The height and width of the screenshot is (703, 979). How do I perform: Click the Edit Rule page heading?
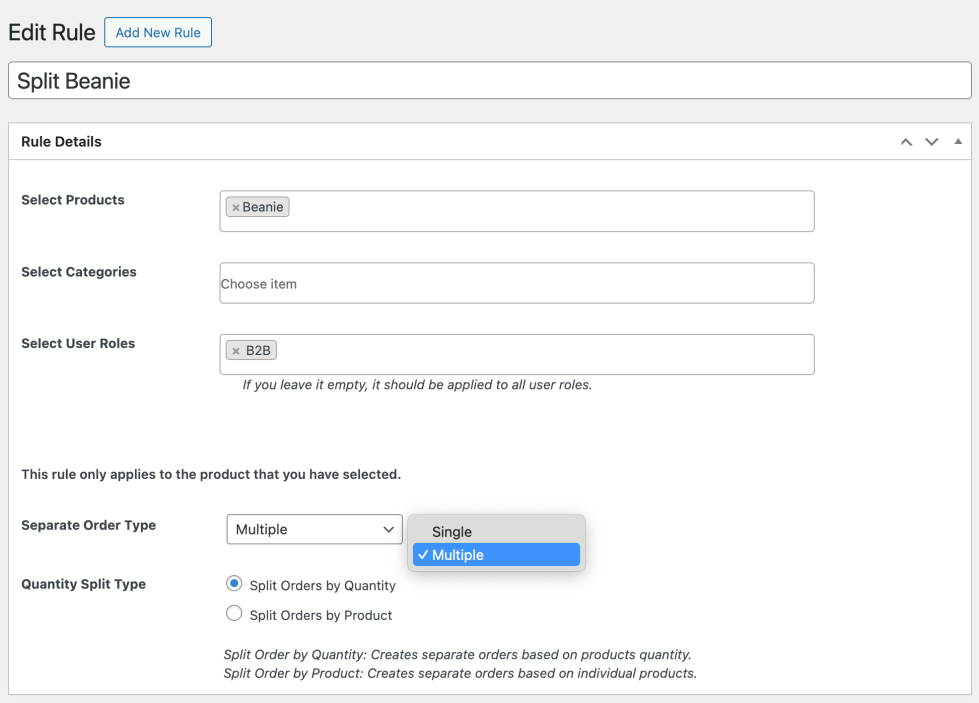[52, 32]
